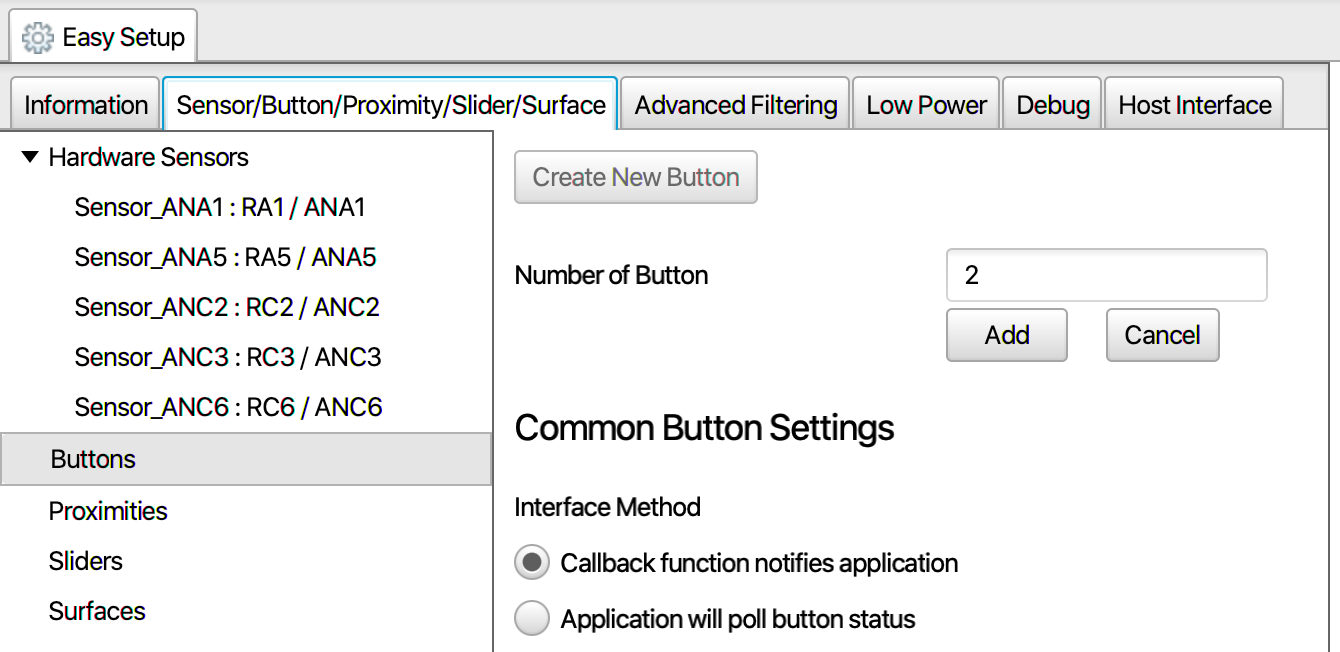The width and height of the screenshot is (1340, 652).
Task: Click the Number of Button input field
Action: point(1106,275)
